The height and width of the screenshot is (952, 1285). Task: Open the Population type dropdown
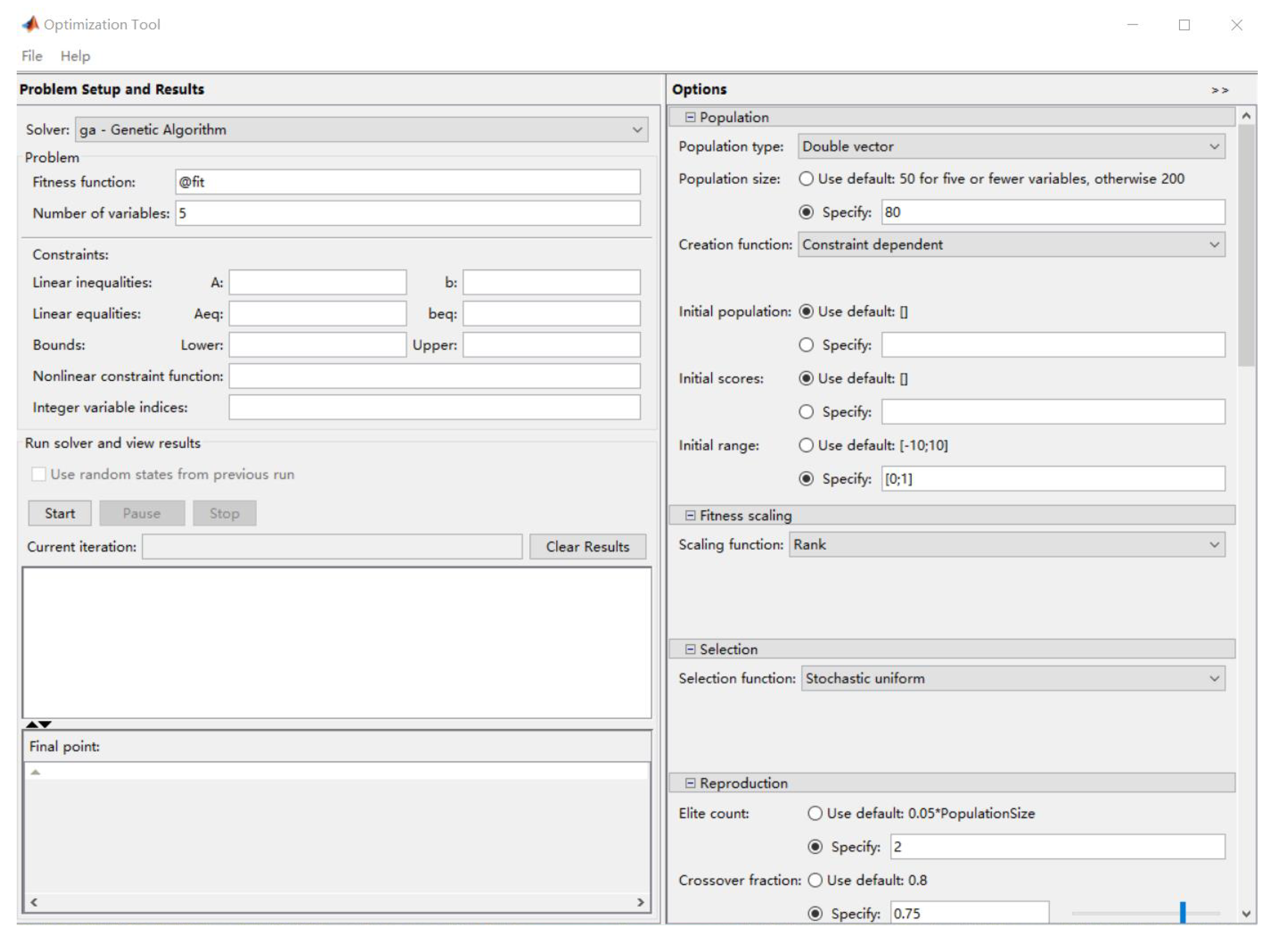[x=1011, y=147]
